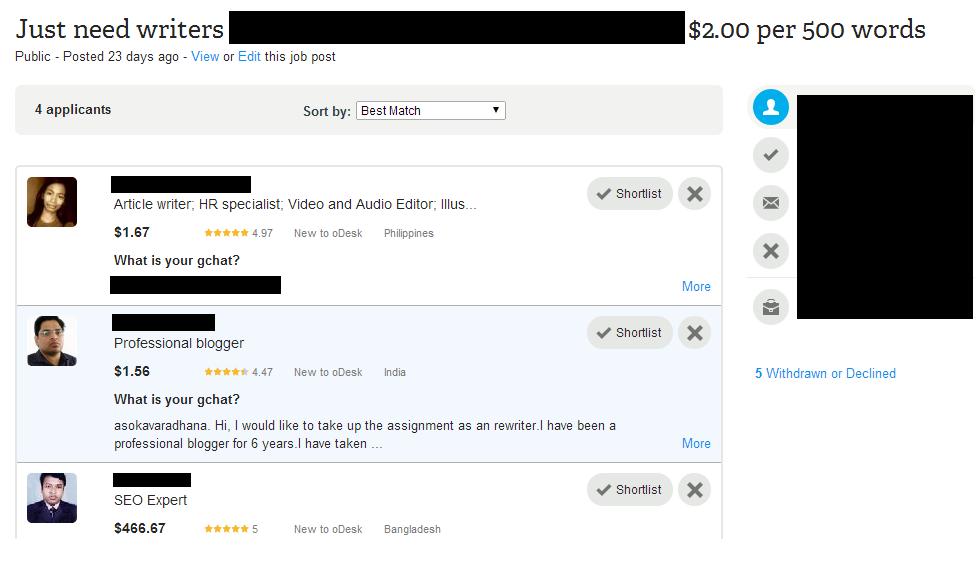Dismiss the Professional blogger applicant
The width and height of the screenshot is (979, 572).
[x=695, y=333]
